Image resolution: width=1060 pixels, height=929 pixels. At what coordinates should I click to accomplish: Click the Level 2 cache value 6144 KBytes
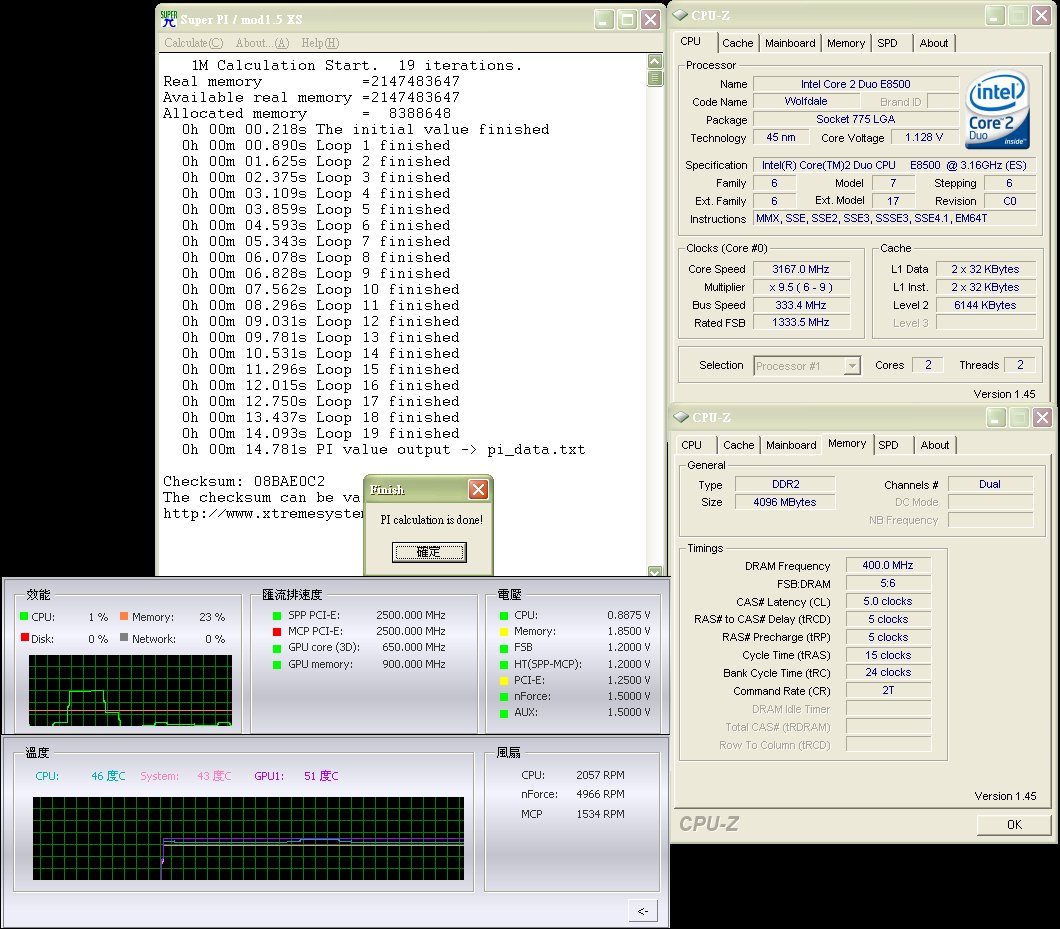[x=985, y=305]
